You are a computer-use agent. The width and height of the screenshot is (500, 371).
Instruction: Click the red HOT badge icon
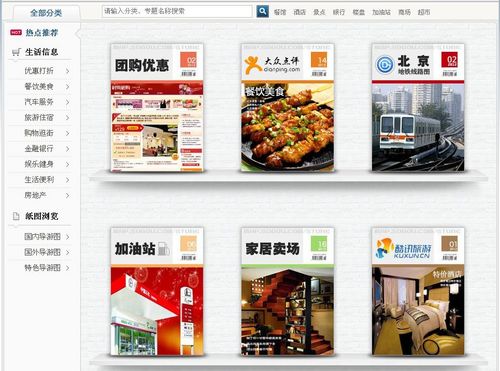pos(16,32)
